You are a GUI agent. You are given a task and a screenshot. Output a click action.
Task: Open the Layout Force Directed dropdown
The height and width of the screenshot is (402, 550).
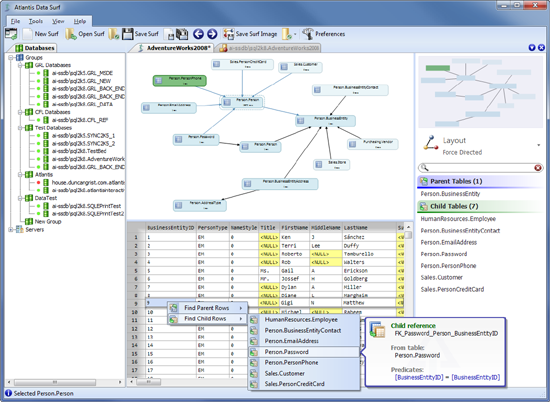(x=538, y=146)
